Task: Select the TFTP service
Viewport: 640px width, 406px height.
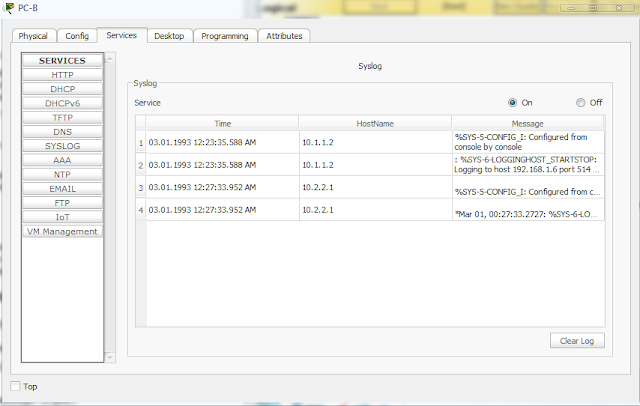Action: point(62,118)
